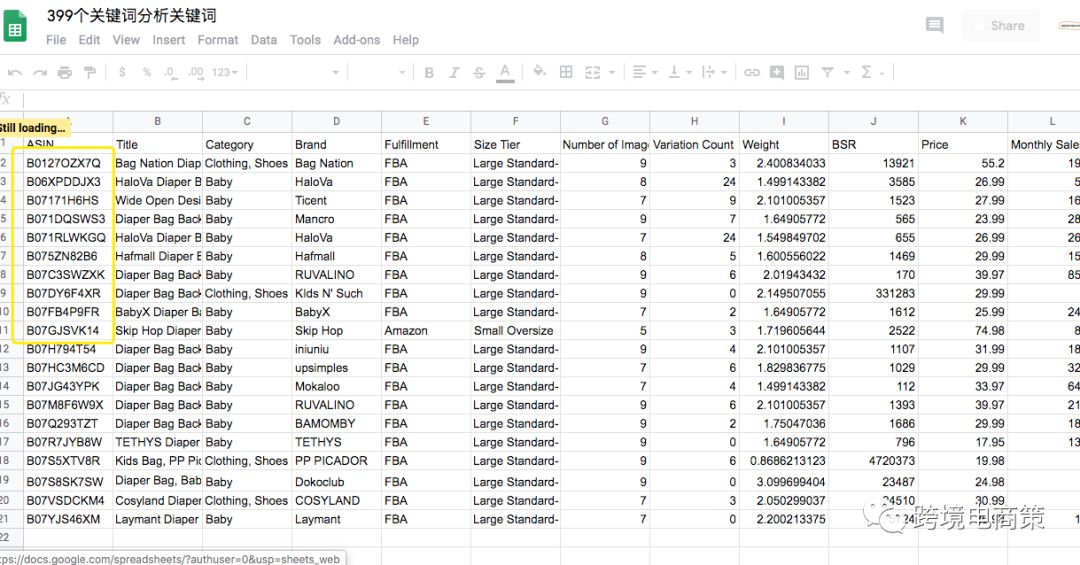Click the spreadsheet title to rename

(x=131, y=15)
